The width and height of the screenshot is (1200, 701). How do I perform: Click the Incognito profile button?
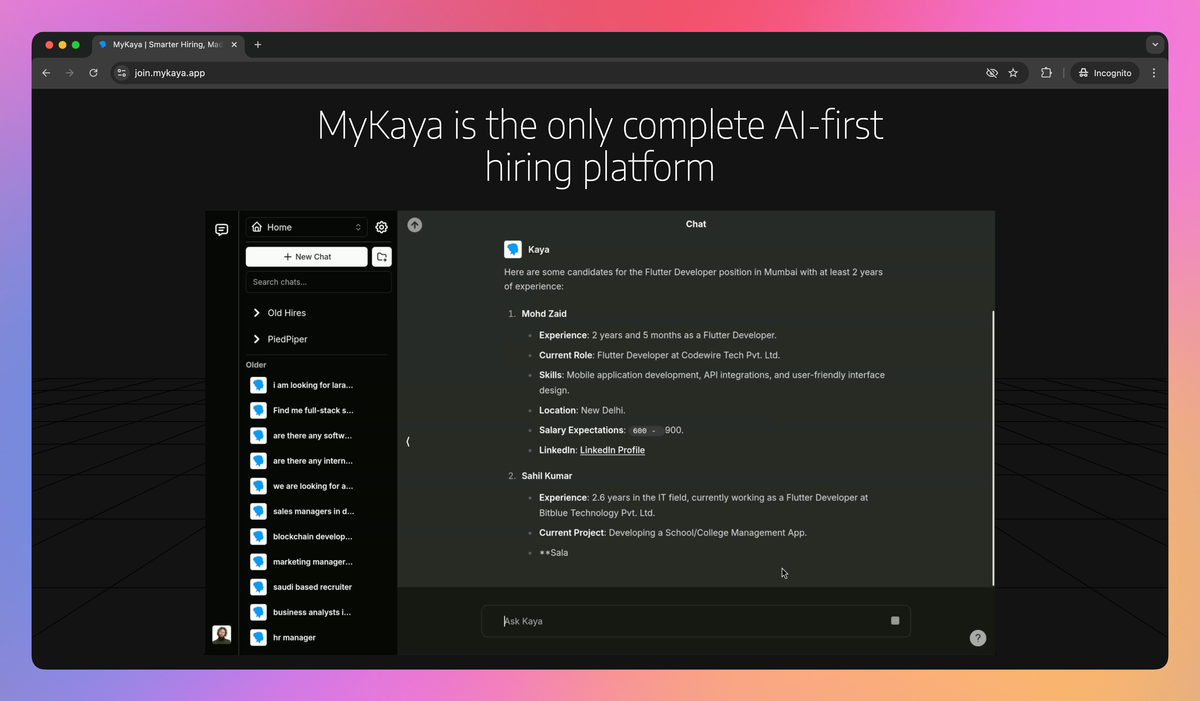(1104, 73)
